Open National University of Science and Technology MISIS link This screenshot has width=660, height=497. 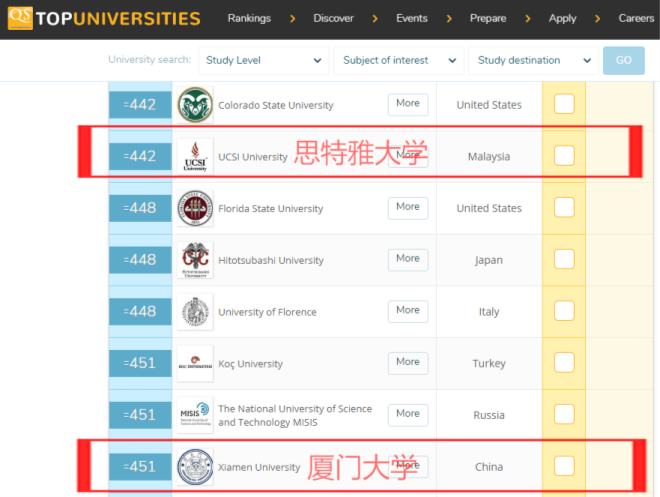point(295,415)
